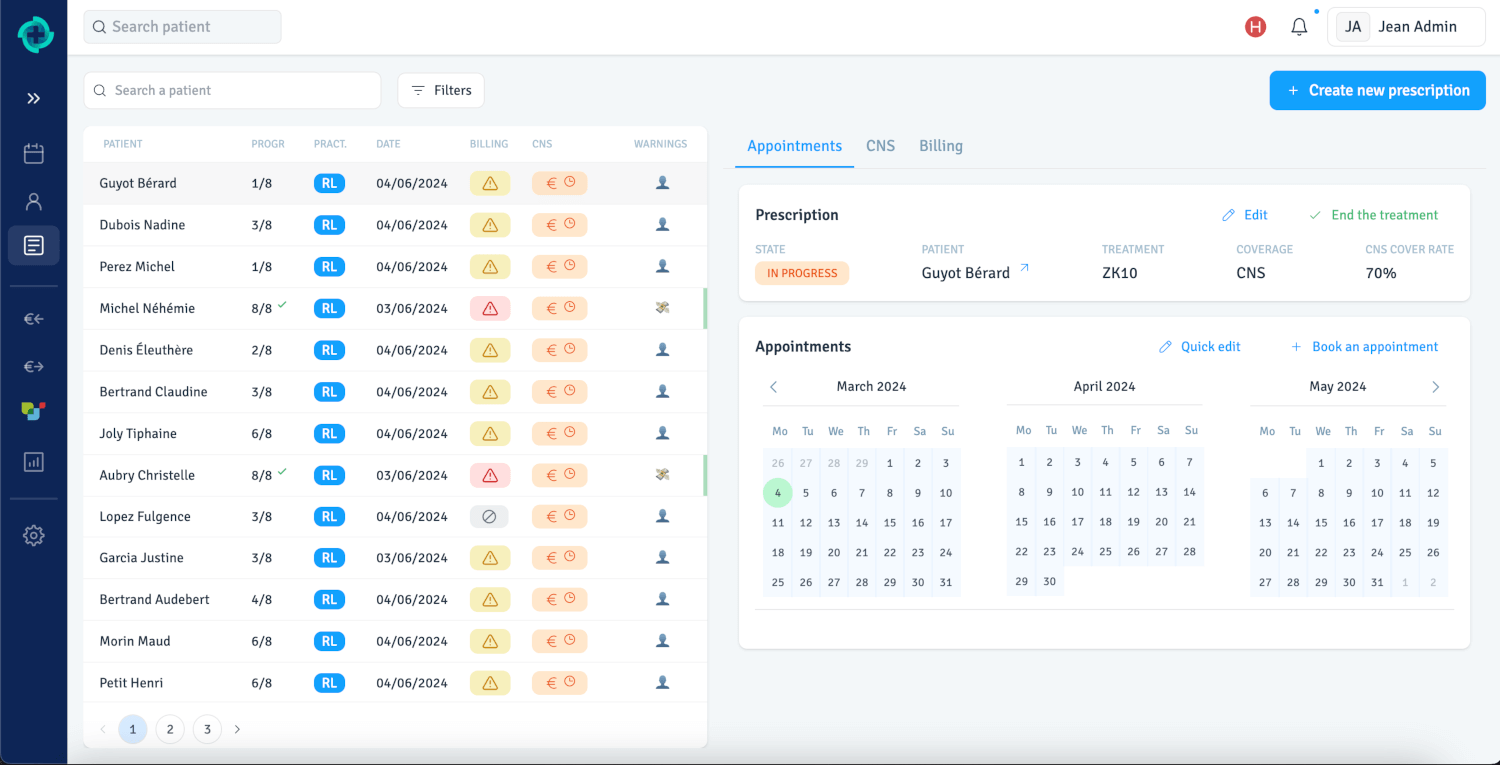Screen dimensions: 1500x765
Task: Switch to the Appointments tab
Action: tap(794, 146)
